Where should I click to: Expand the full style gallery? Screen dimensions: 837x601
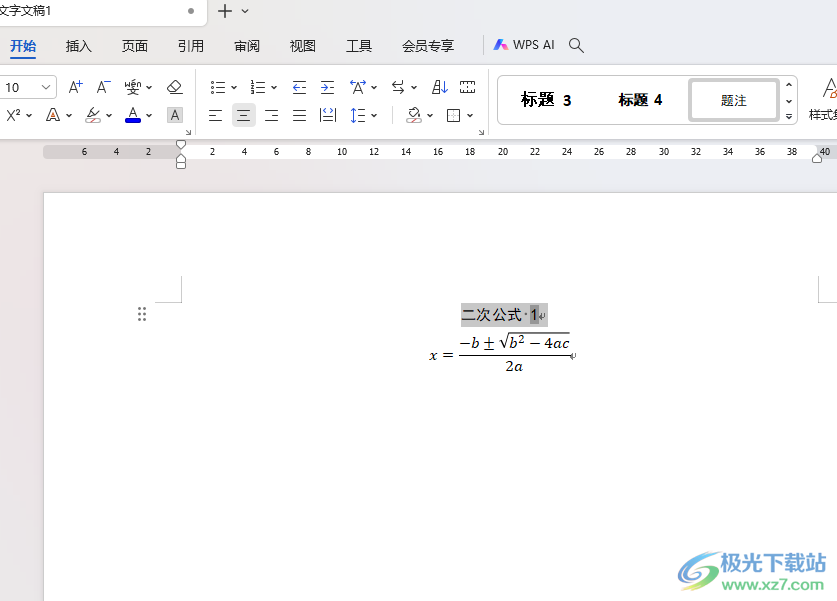point(789,116)
